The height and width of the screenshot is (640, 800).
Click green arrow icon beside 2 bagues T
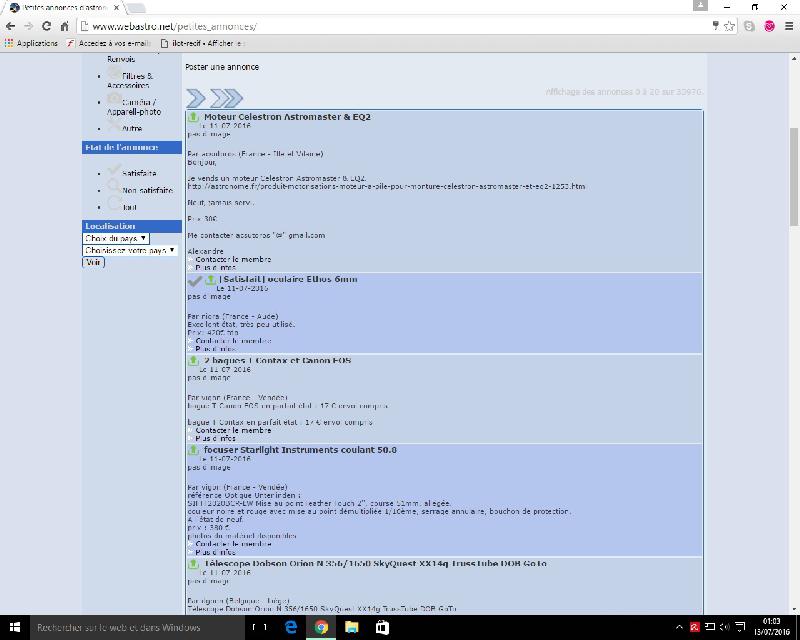click(x=193, y=361)
